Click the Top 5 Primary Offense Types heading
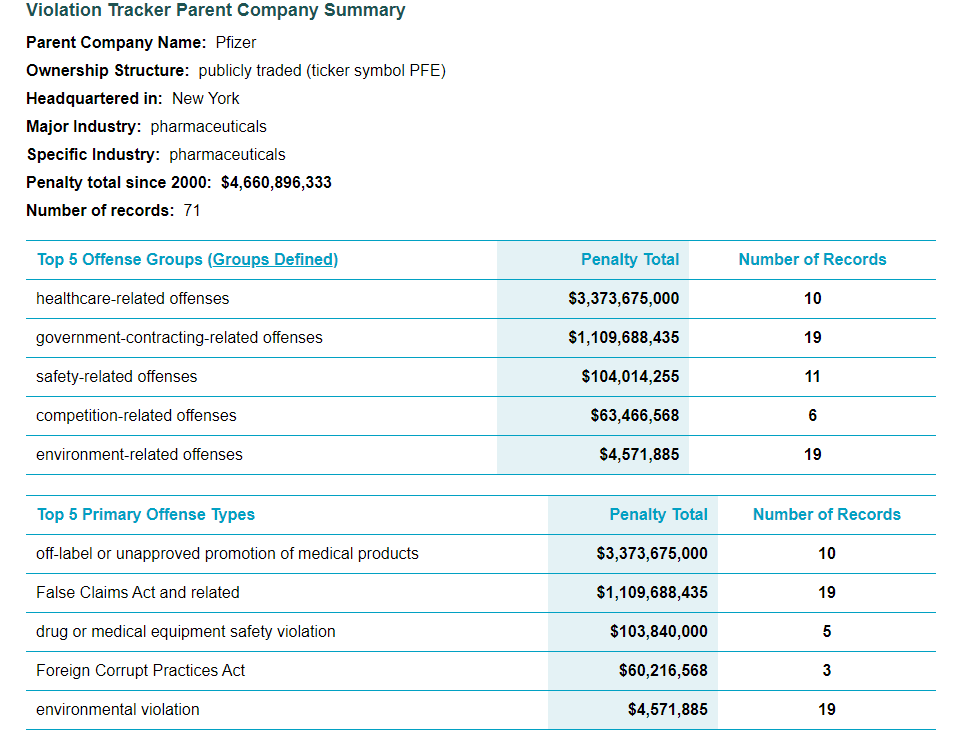 (x=145, y=515)
